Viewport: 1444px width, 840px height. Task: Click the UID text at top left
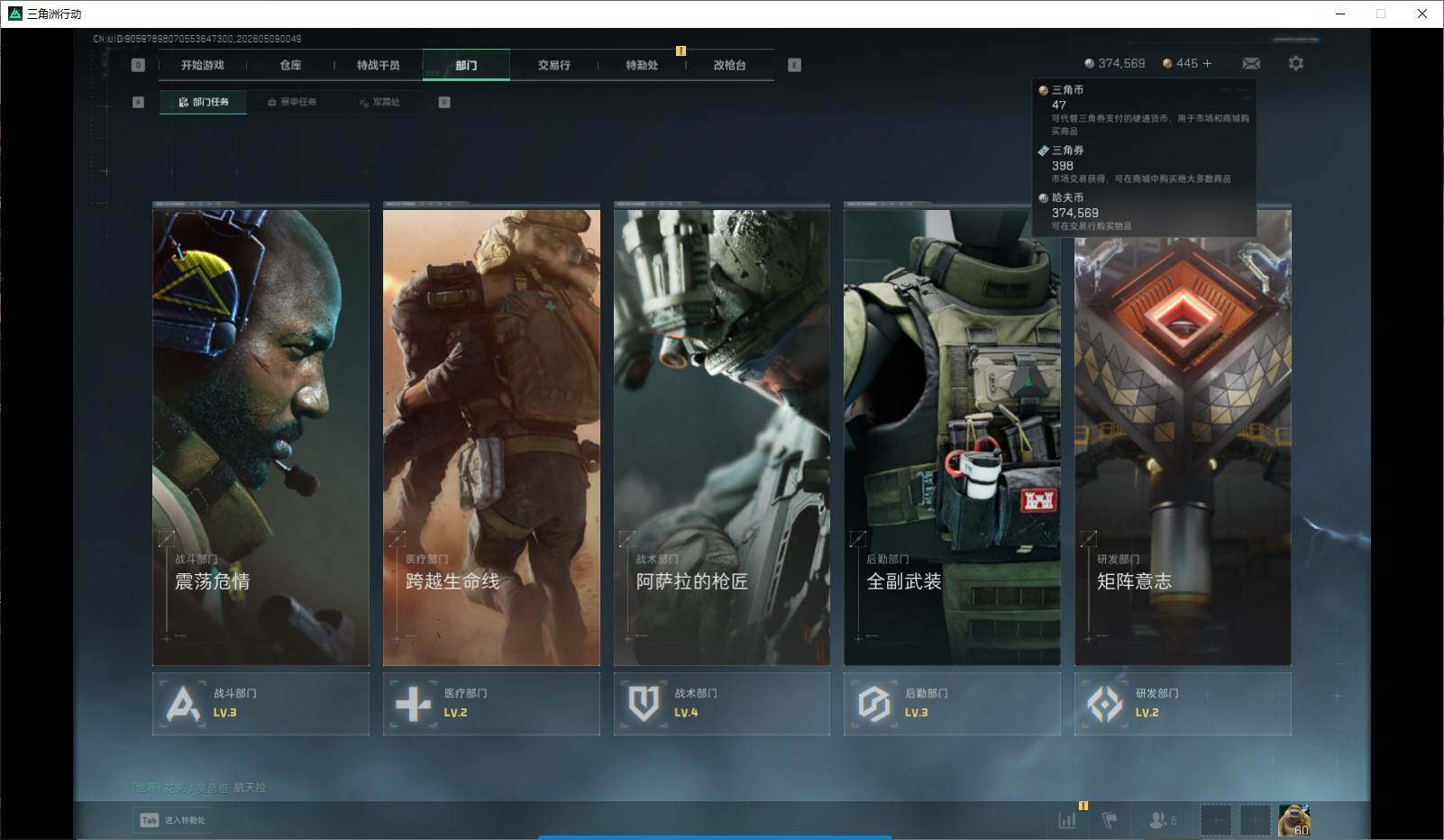pyautogui.click(x=197, y=39)
